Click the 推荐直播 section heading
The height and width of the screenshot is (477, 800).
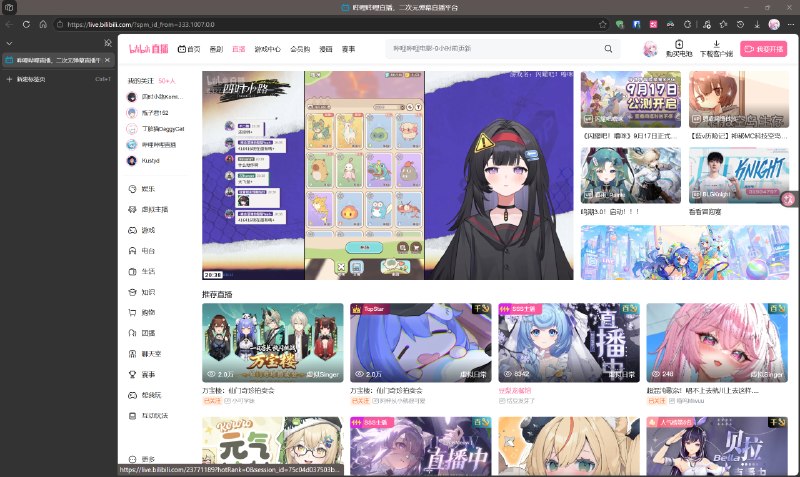pyautogui.click(x=217, y=294)
